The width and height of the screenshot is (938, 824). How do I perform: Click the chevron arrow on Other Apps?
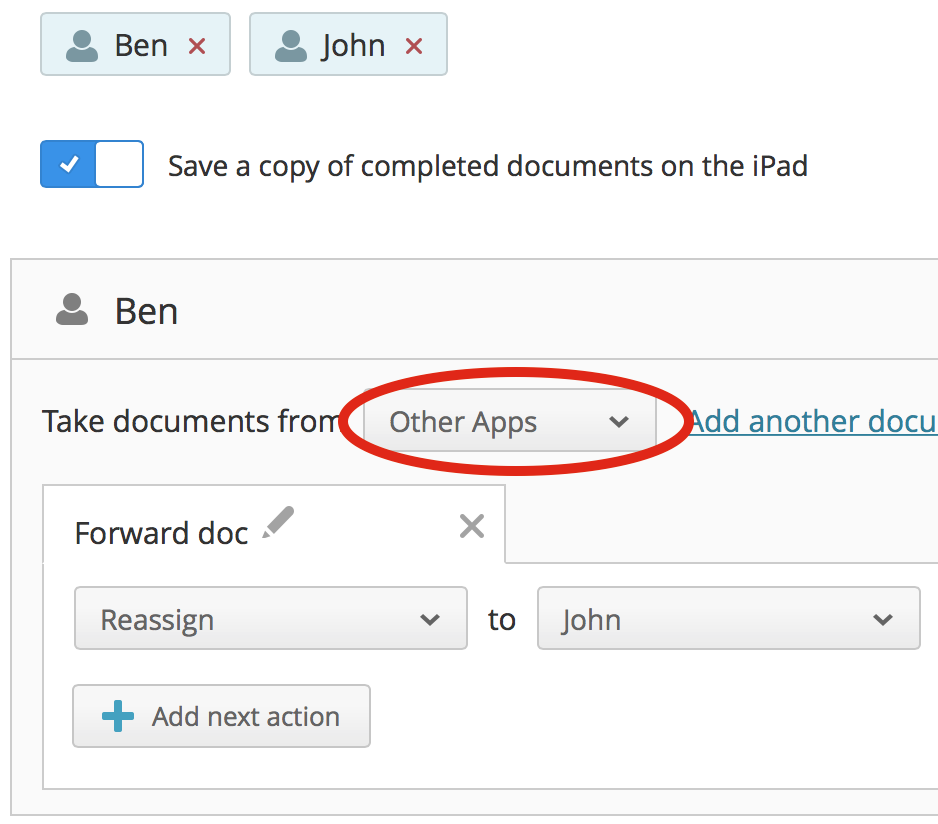tap(619, 422)
